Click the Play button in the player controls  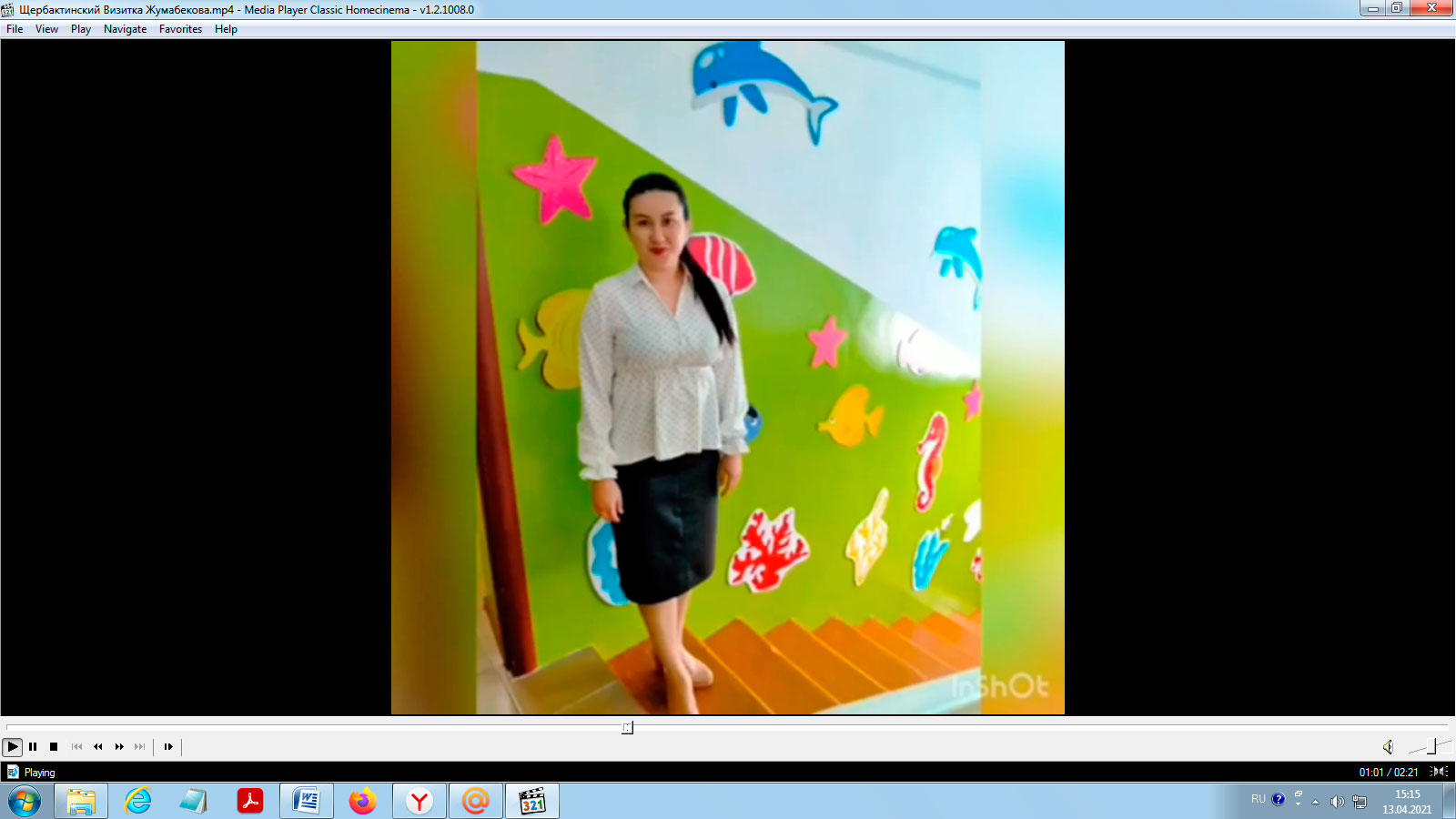(x=13, y=747)
